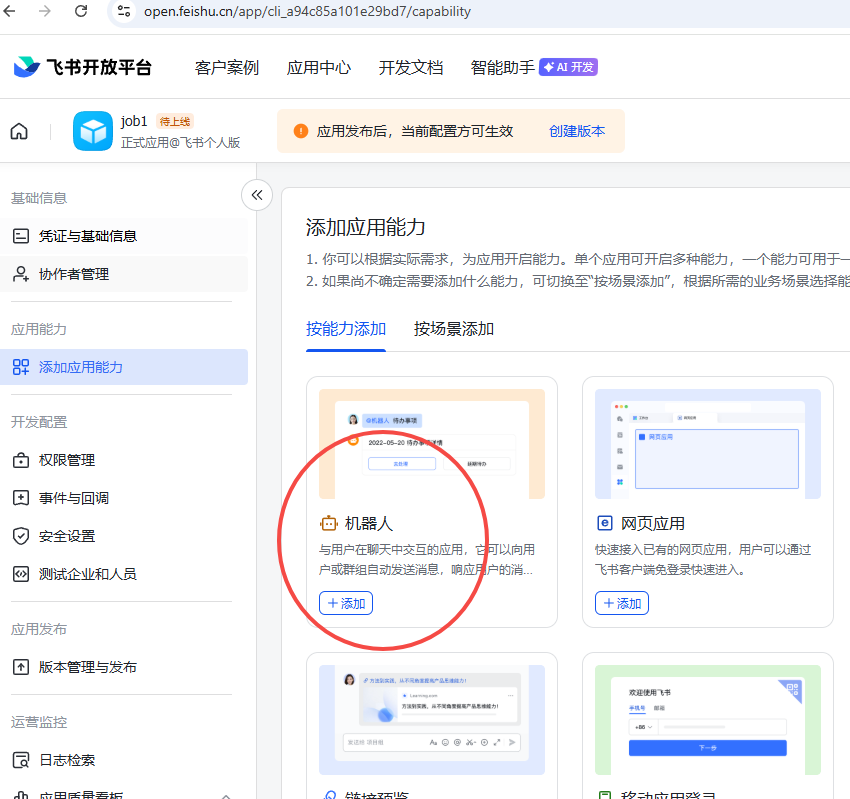
Task: Click the 网页应用 card title
Action: pyautogui.click(x=653, y=524)
